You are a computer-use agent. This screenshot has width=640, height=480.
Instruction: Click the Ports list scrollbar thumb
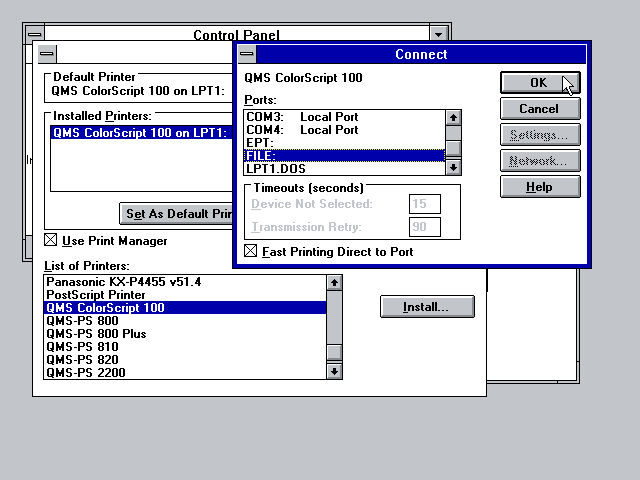tap(453, 148)
